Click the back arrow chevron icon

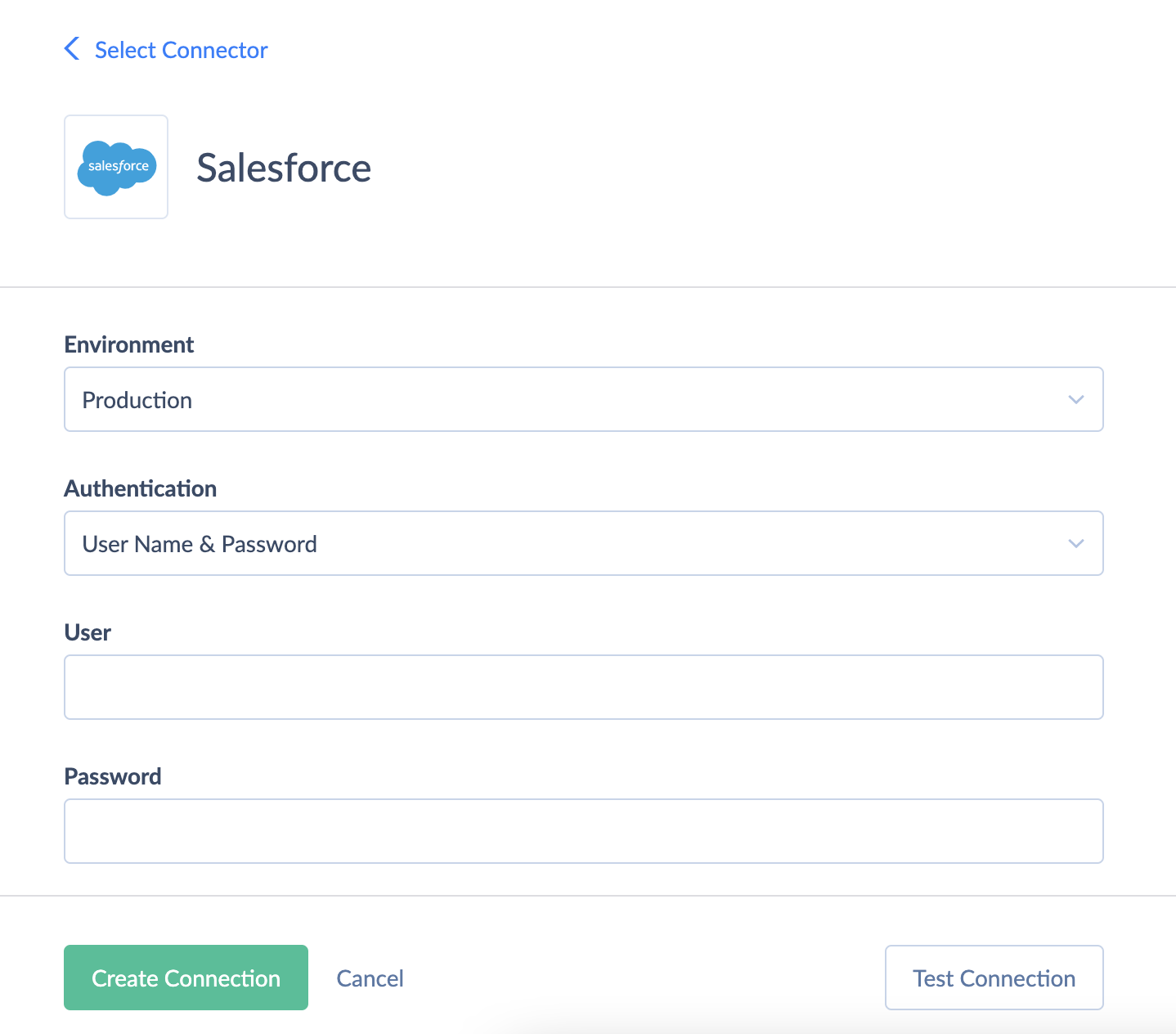coord(71,49)
